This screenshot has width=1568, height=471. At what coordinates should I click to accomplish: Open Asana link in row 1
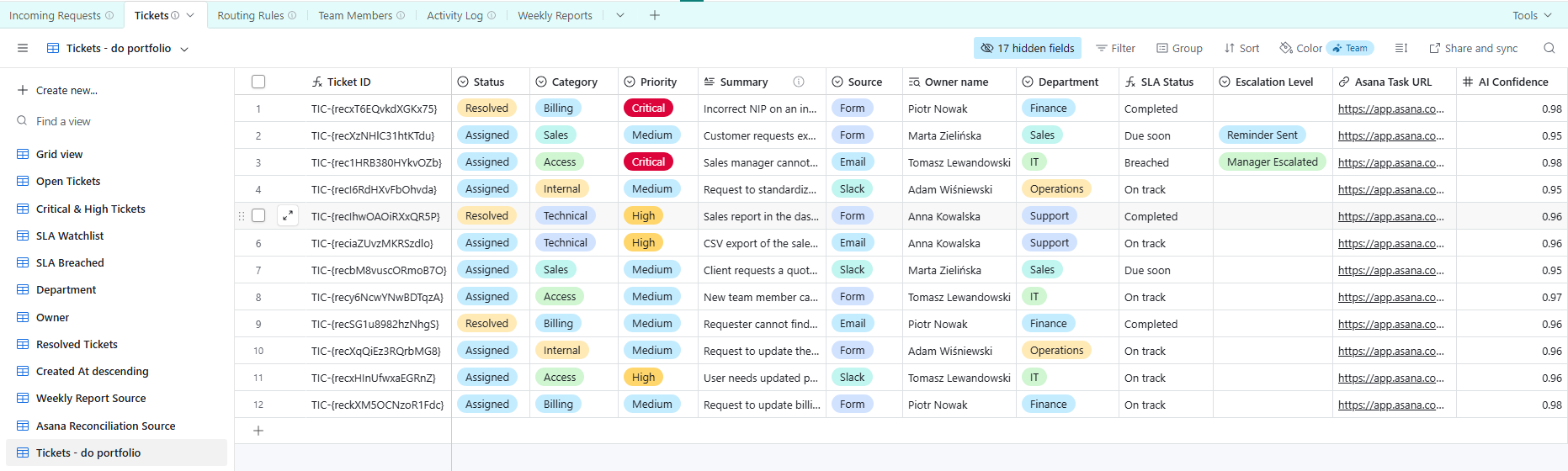tap(1390, 108)
